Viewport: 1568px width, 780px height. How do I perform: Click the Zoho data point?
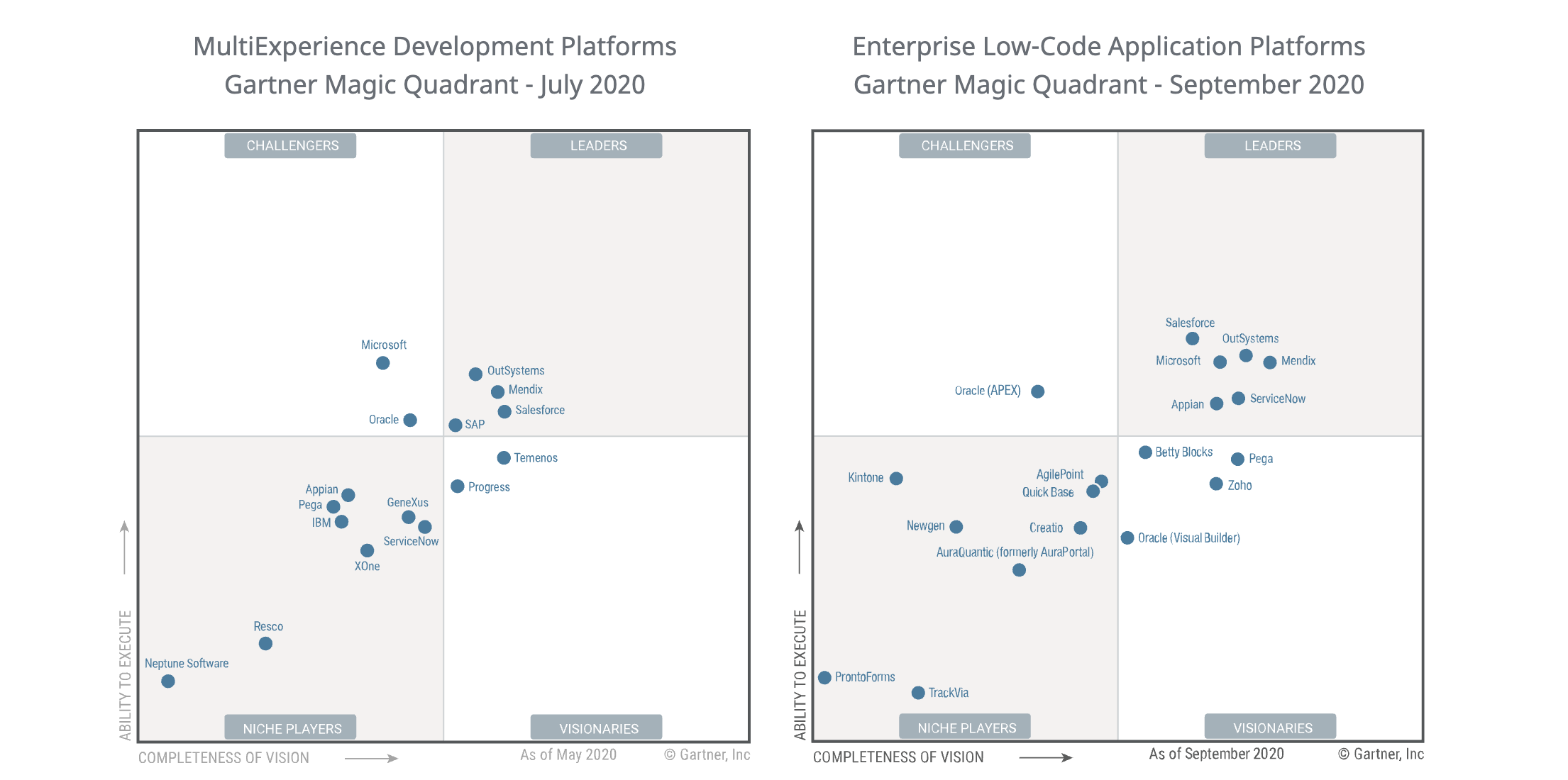[x=1216, y=484]
